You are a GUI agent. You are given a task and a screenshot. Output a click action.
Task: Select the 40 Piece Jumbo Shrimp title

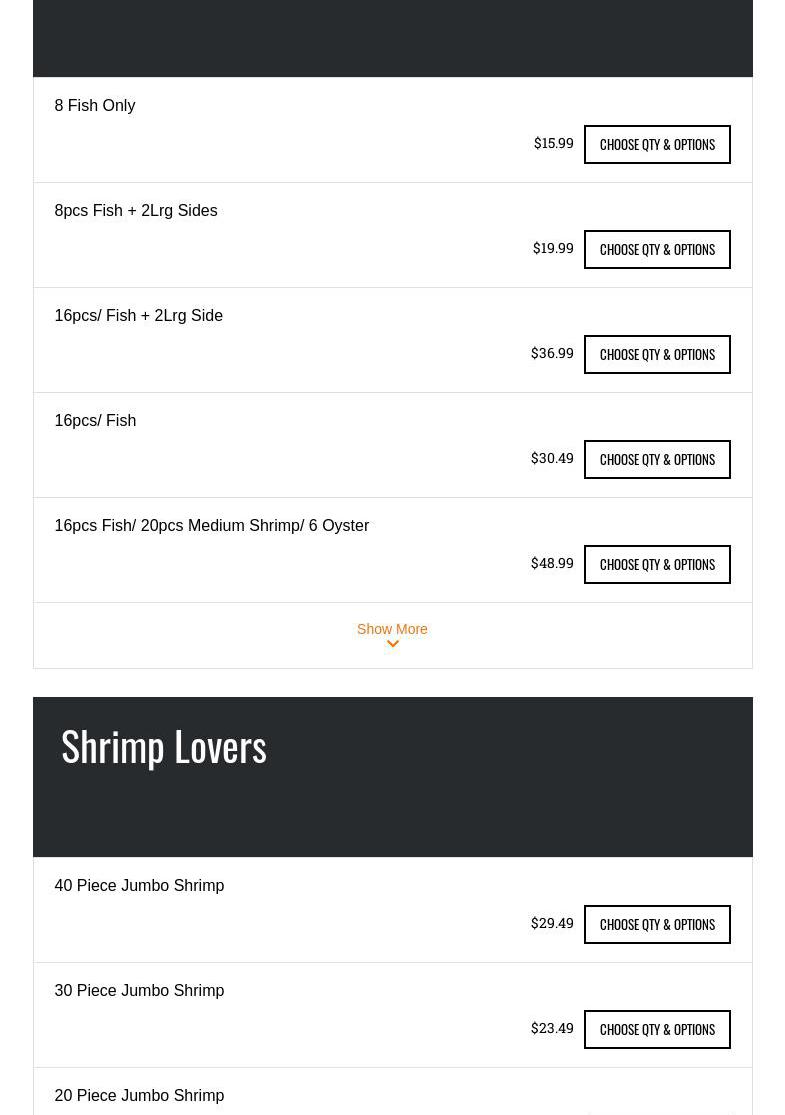(139, 885)
